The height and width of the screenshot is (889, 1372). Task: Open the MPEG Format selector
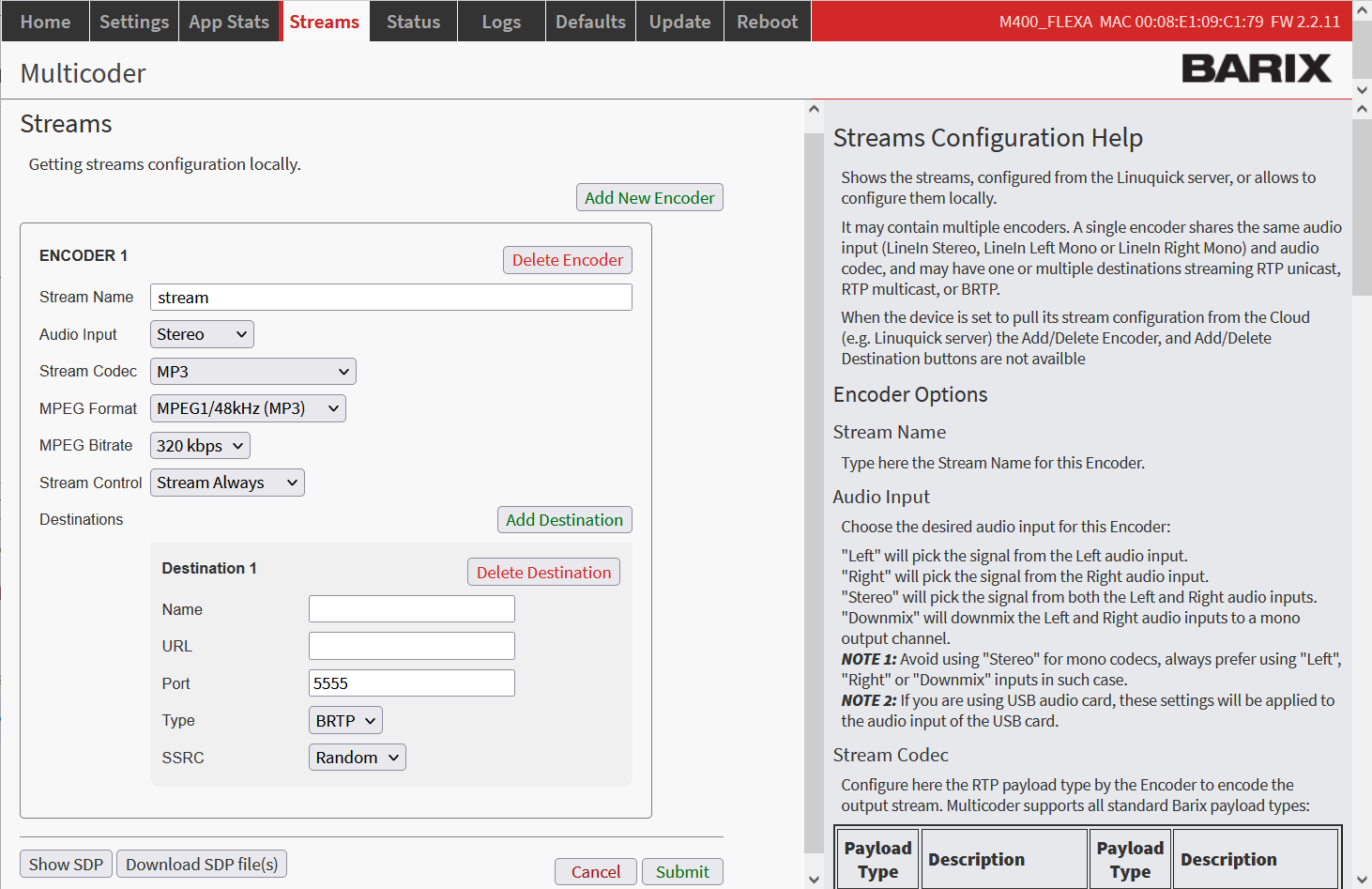click(x=248, y=408)
